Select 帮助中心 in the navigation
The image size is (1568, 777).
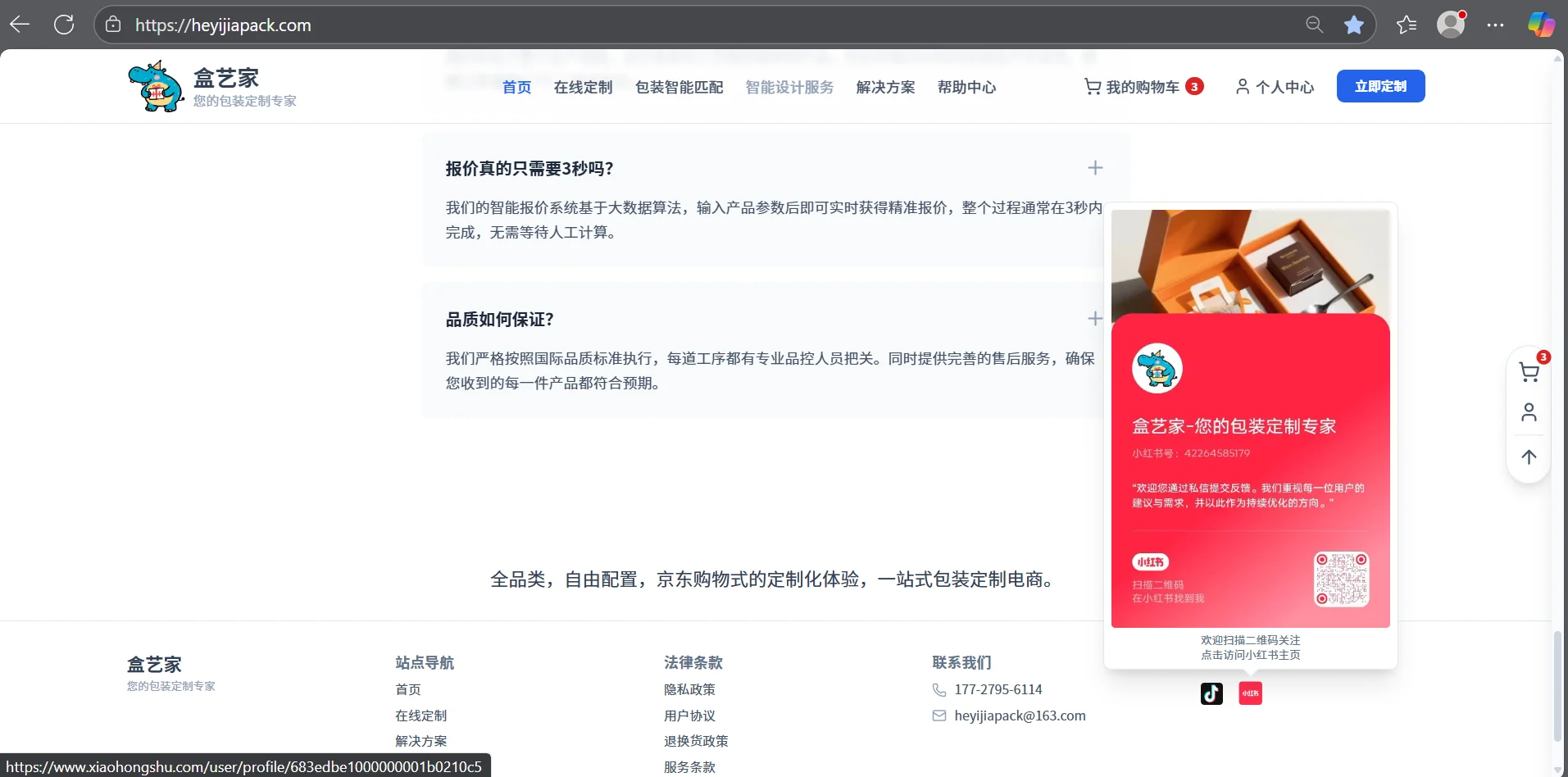click(966, 87)
